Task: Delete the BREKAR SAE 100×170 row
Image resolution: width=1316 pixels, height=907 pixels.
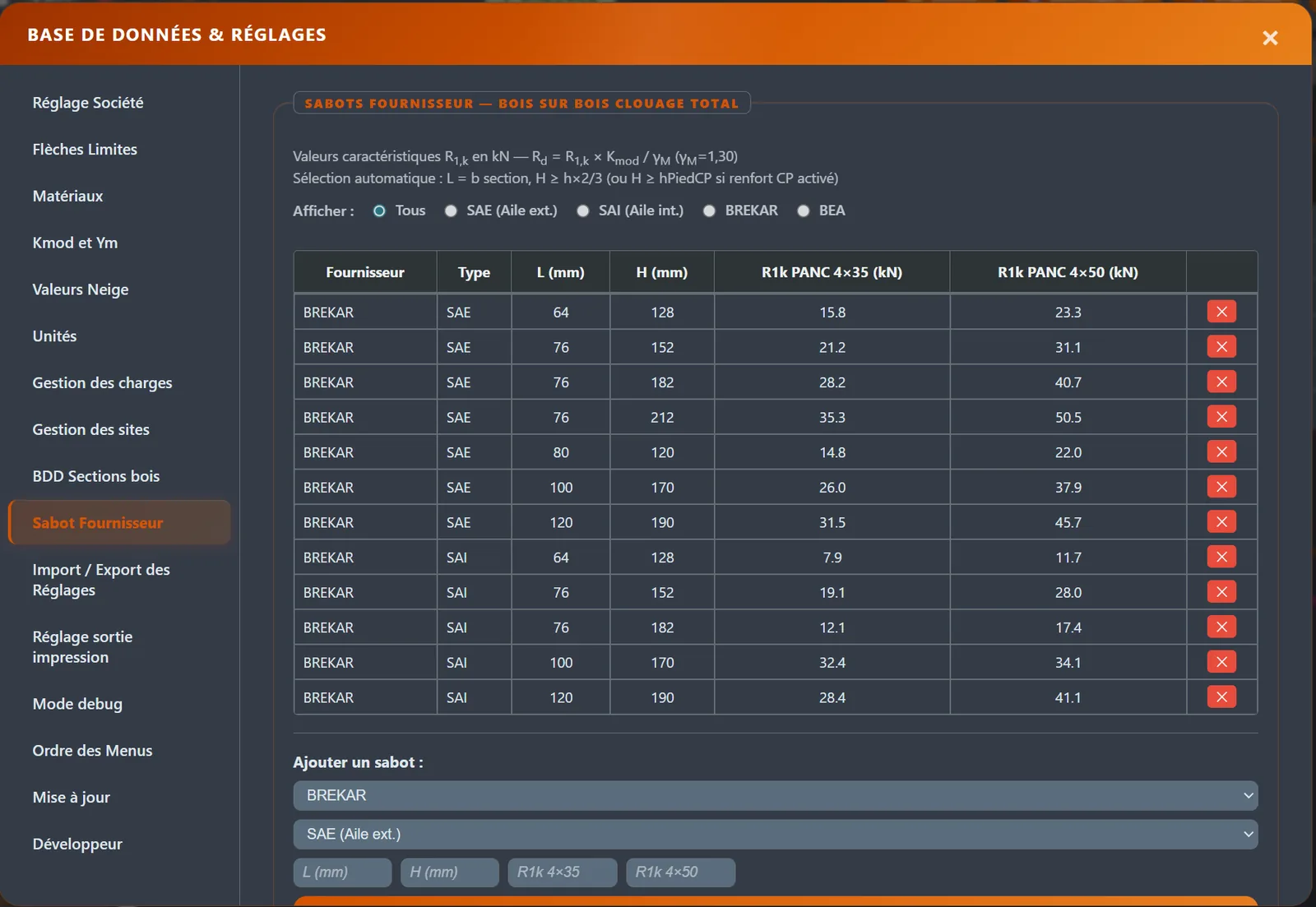Action: point(1221,487)
